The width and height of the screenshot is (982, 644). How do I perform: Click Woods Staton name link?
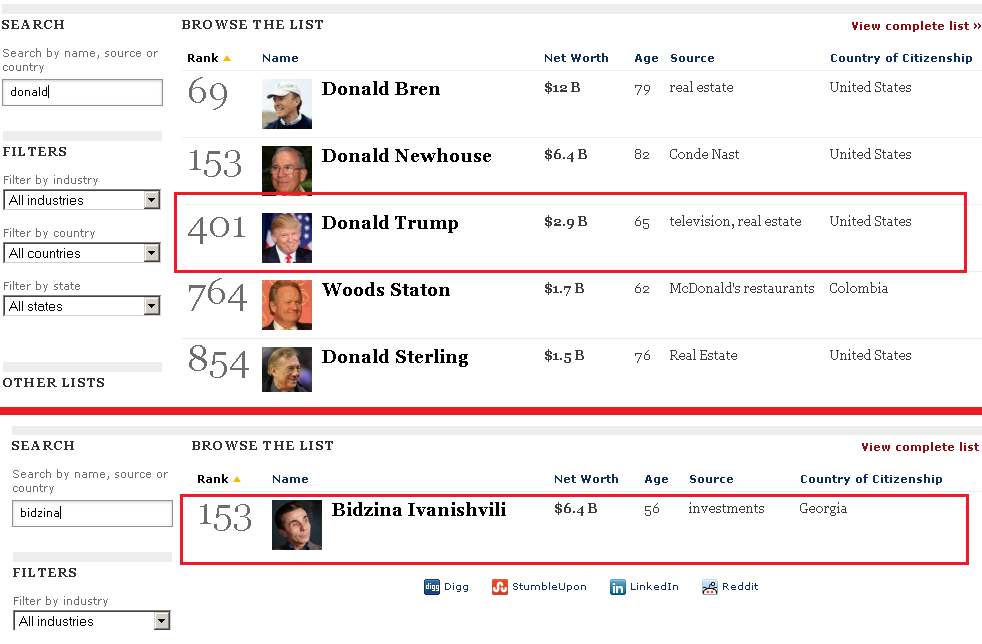[x=385, y=290]
